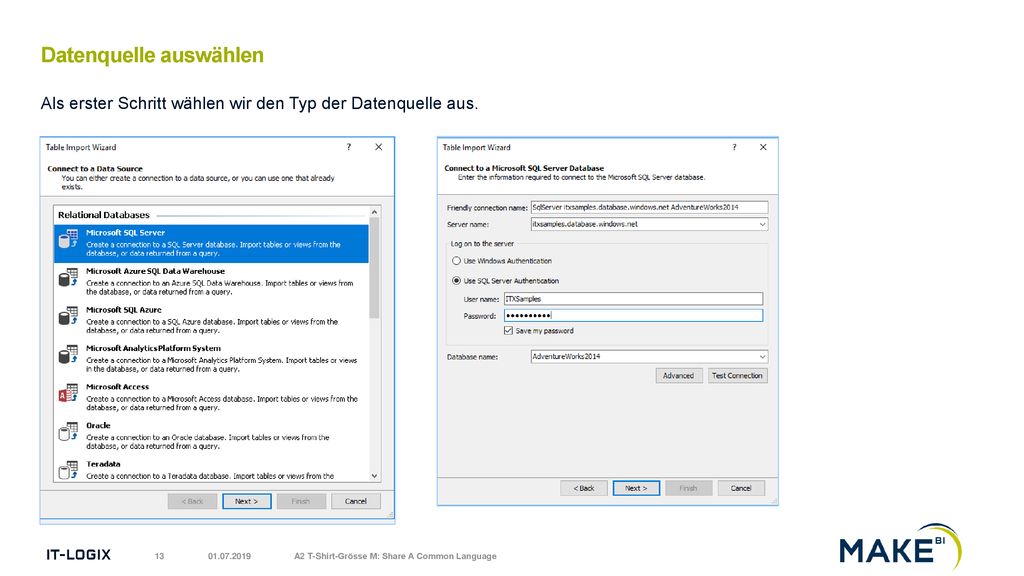Click the User name field
Image resolution: width=1024 pixels, height=576 pixels.
pos(633,298)
